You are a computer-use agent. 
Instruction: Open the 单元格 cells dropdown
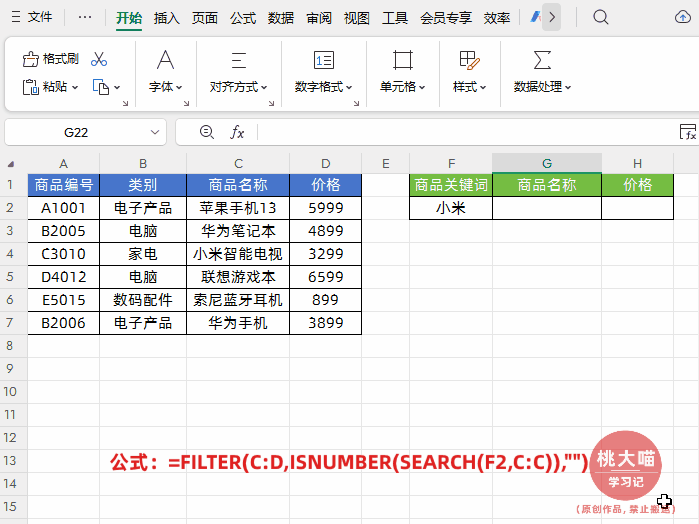pyautogui.click(x=403, y=71)
